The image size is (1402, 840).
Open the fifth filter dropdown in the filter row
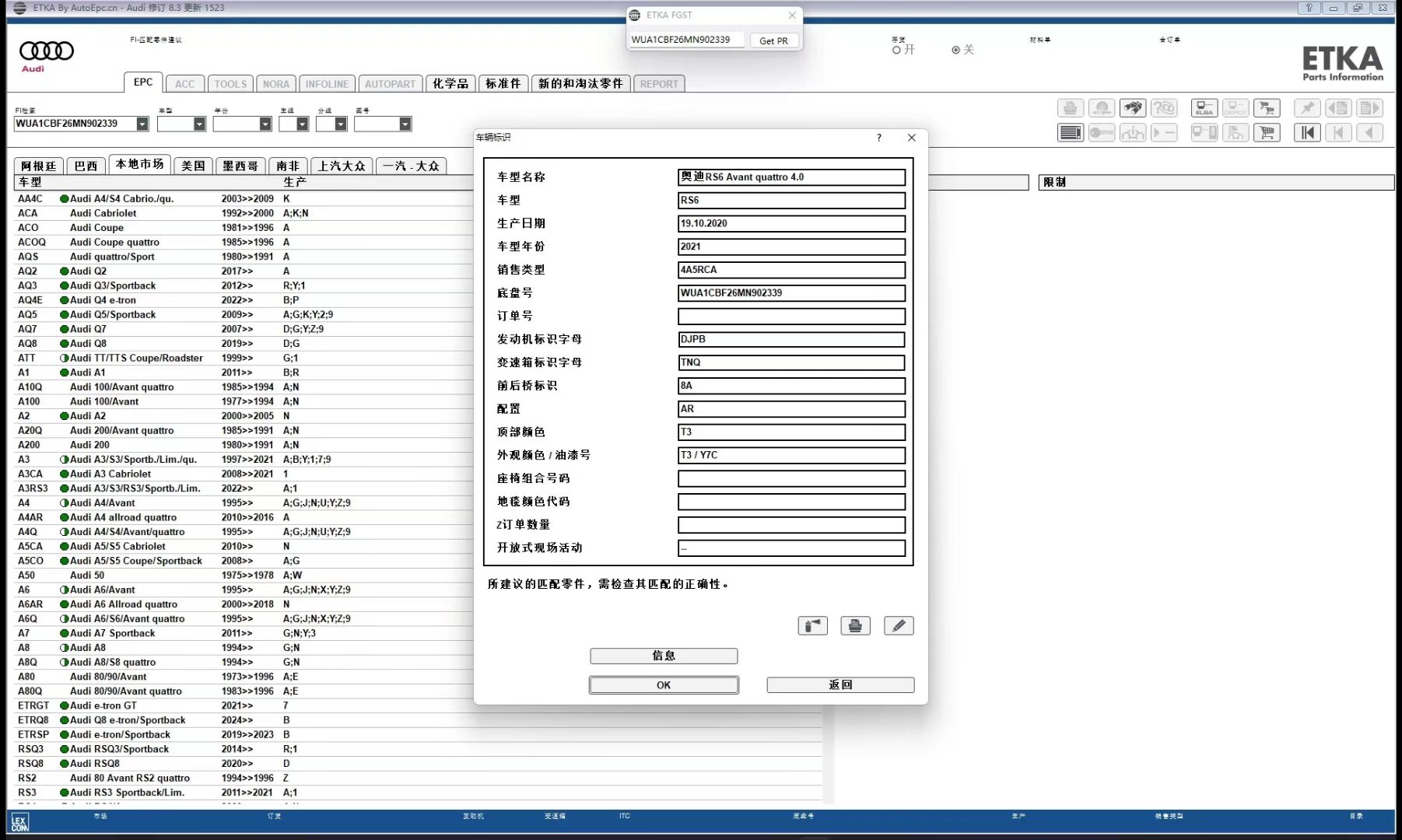tap(341, 124)
